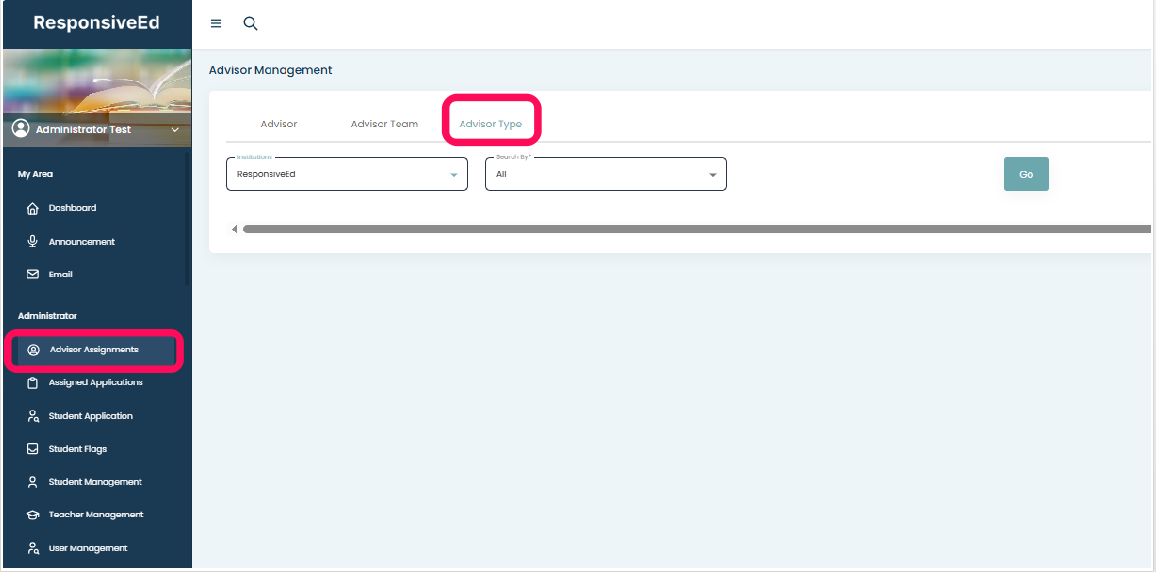This screenshot has height=572, width=1156.
Task: Click the hamburger menu icon
Action: [x=216, y=24]
